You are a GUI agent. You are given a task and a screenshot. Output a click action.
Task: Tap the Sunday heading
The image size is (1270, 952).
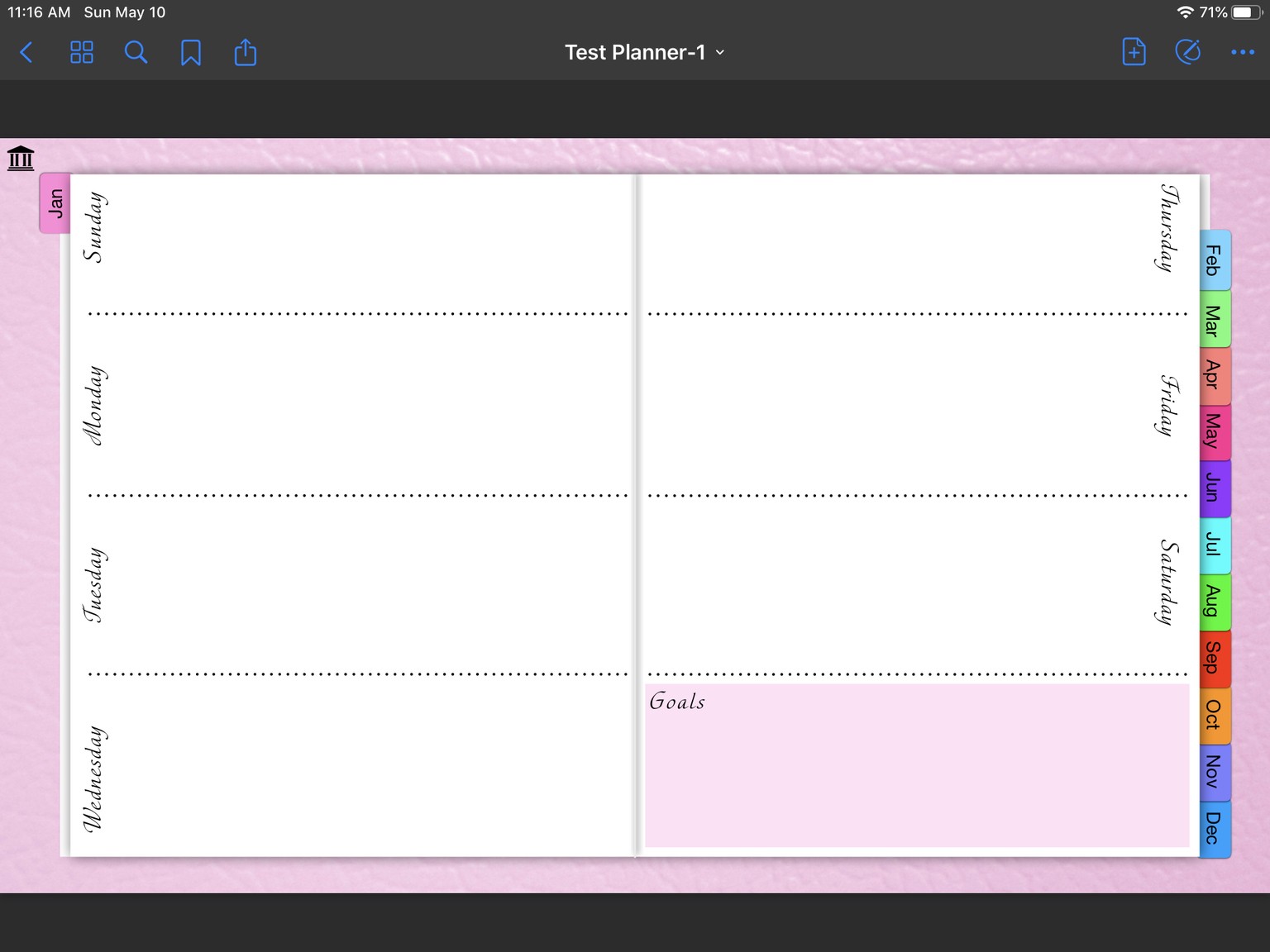[95, 227]
